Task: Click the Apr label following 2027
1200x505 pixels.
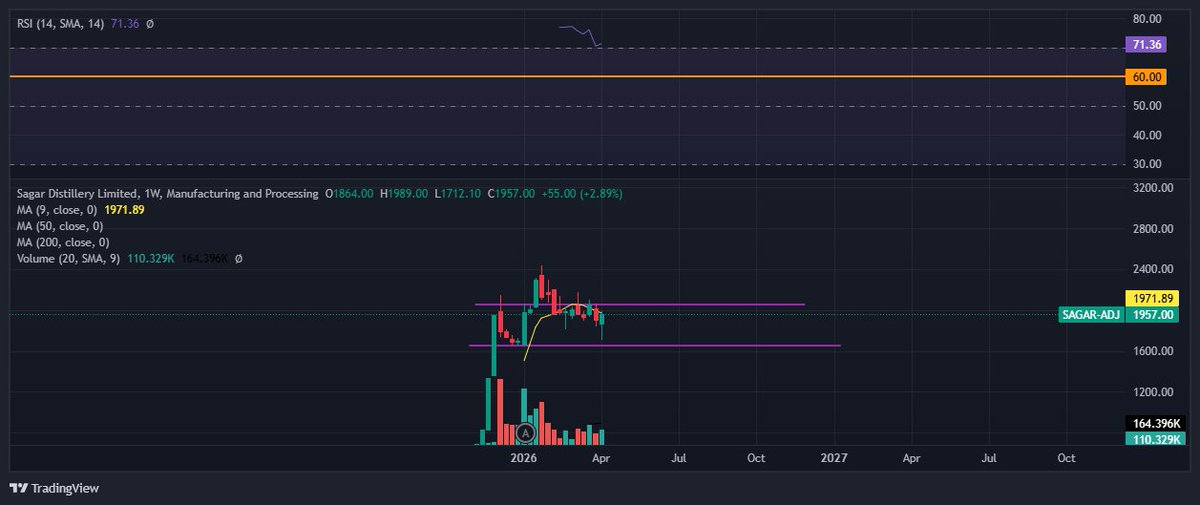Action: pos(911,457)
